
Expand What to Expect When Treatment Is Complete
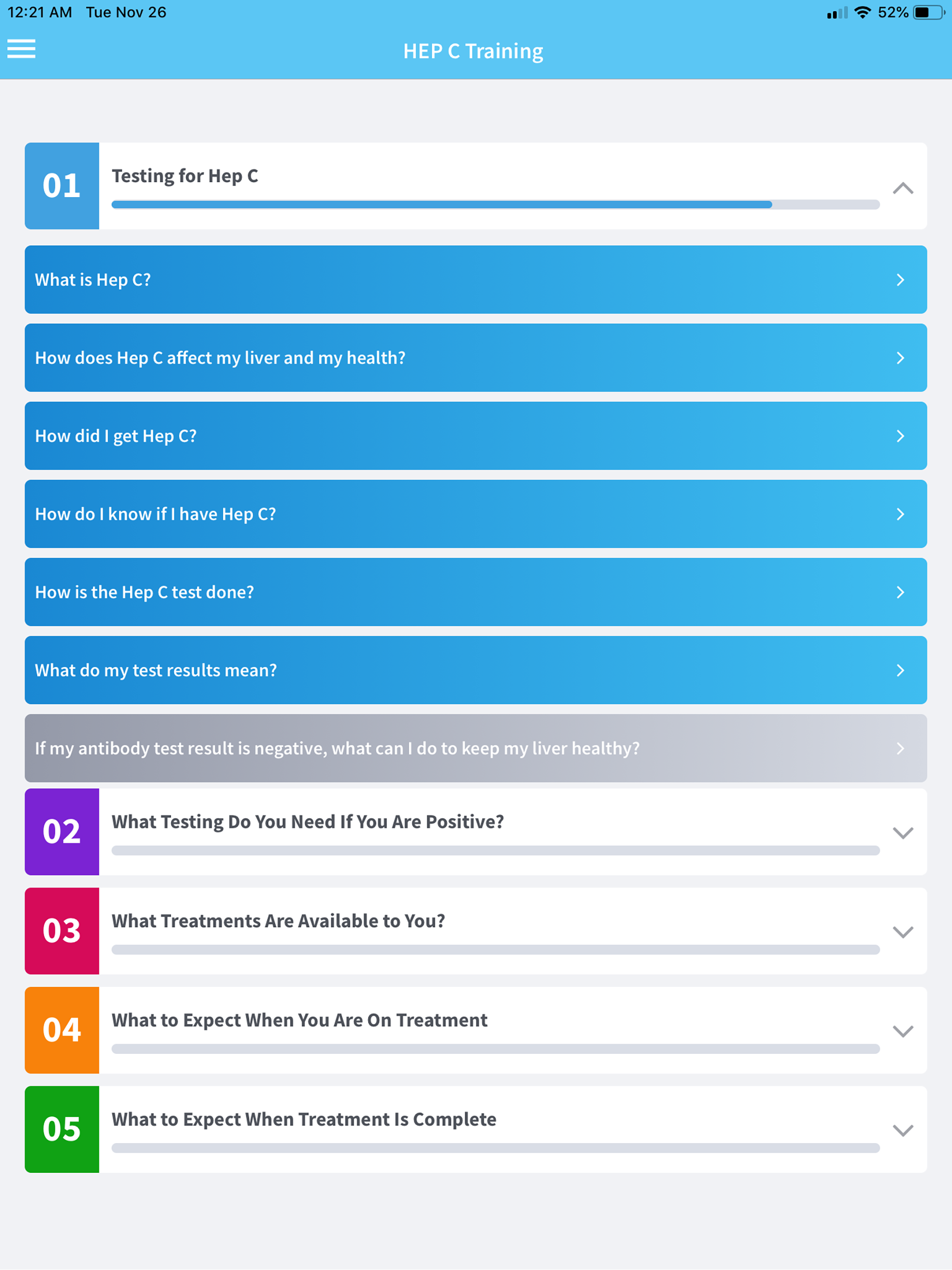pyautogui.click(x=903, y=1130)
